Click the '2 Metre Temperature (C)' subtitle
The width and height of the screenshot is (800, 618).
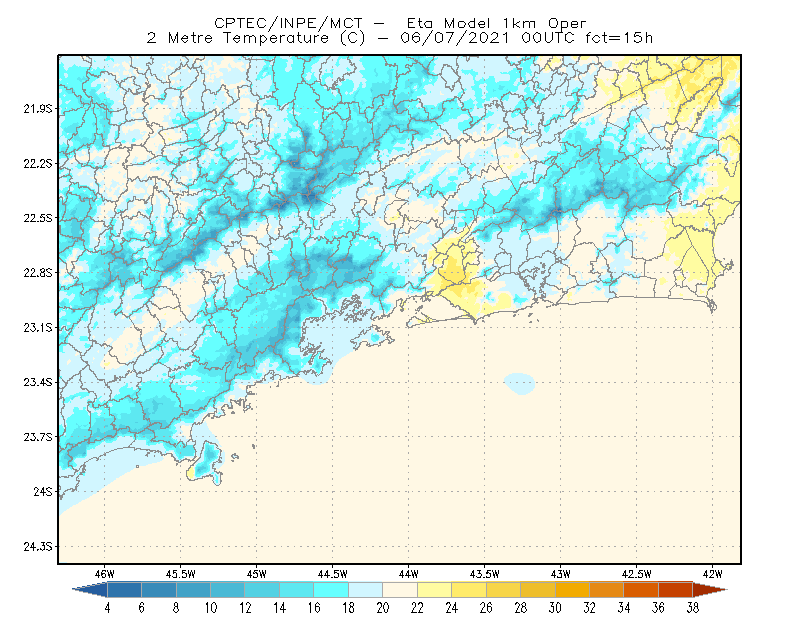[256, 38]
